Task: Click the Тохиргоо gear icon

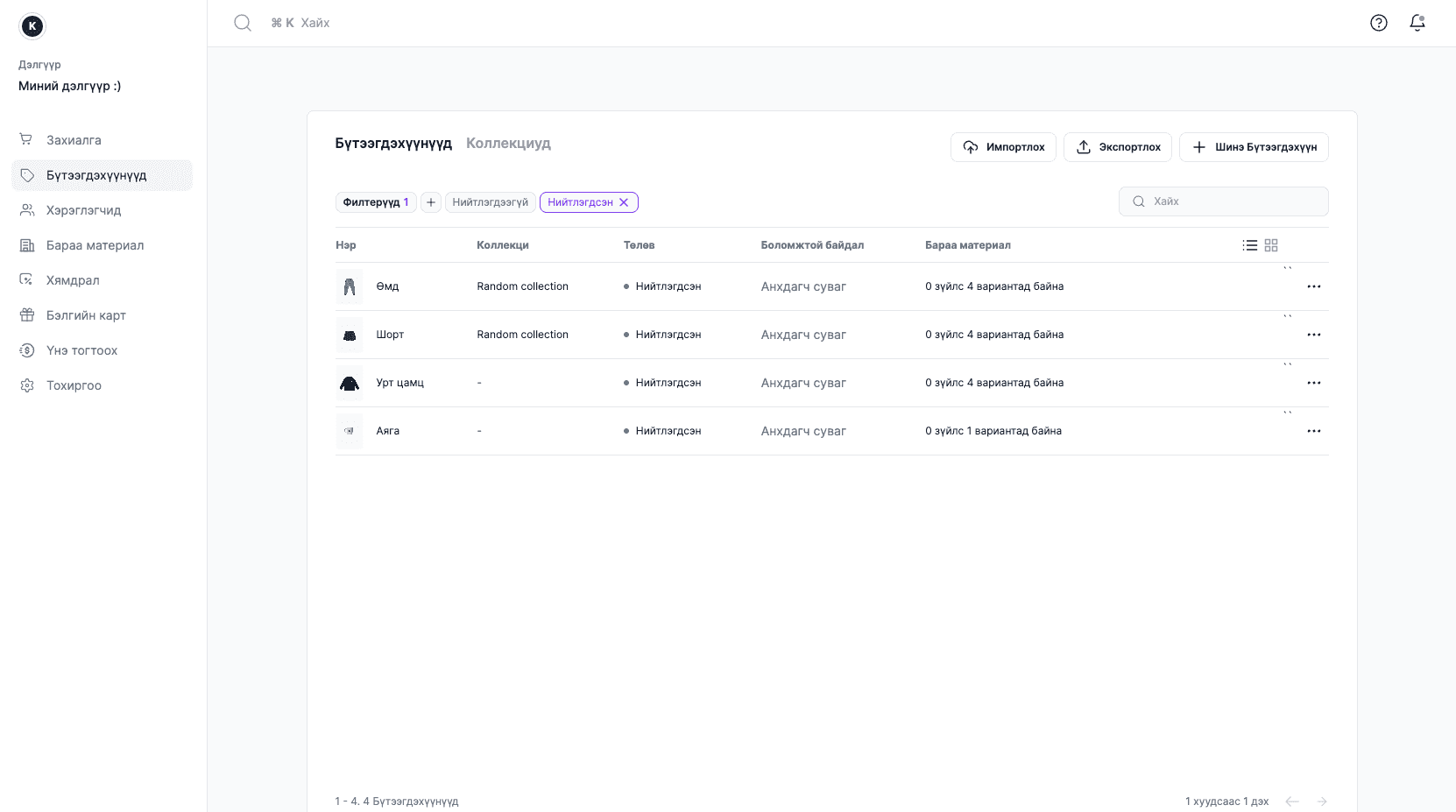Action: pyautogui.click(x=27, y=385)
